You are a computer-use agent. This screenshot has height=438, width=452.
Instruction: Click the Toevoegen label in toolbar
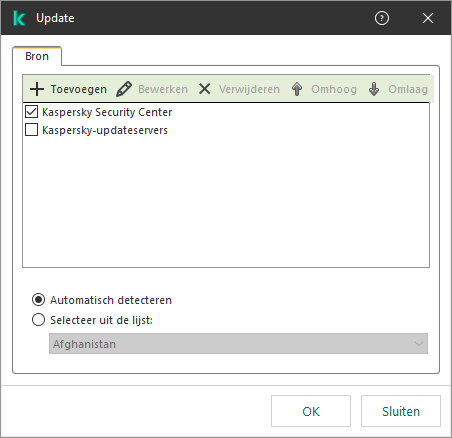(x=79, y=89)
